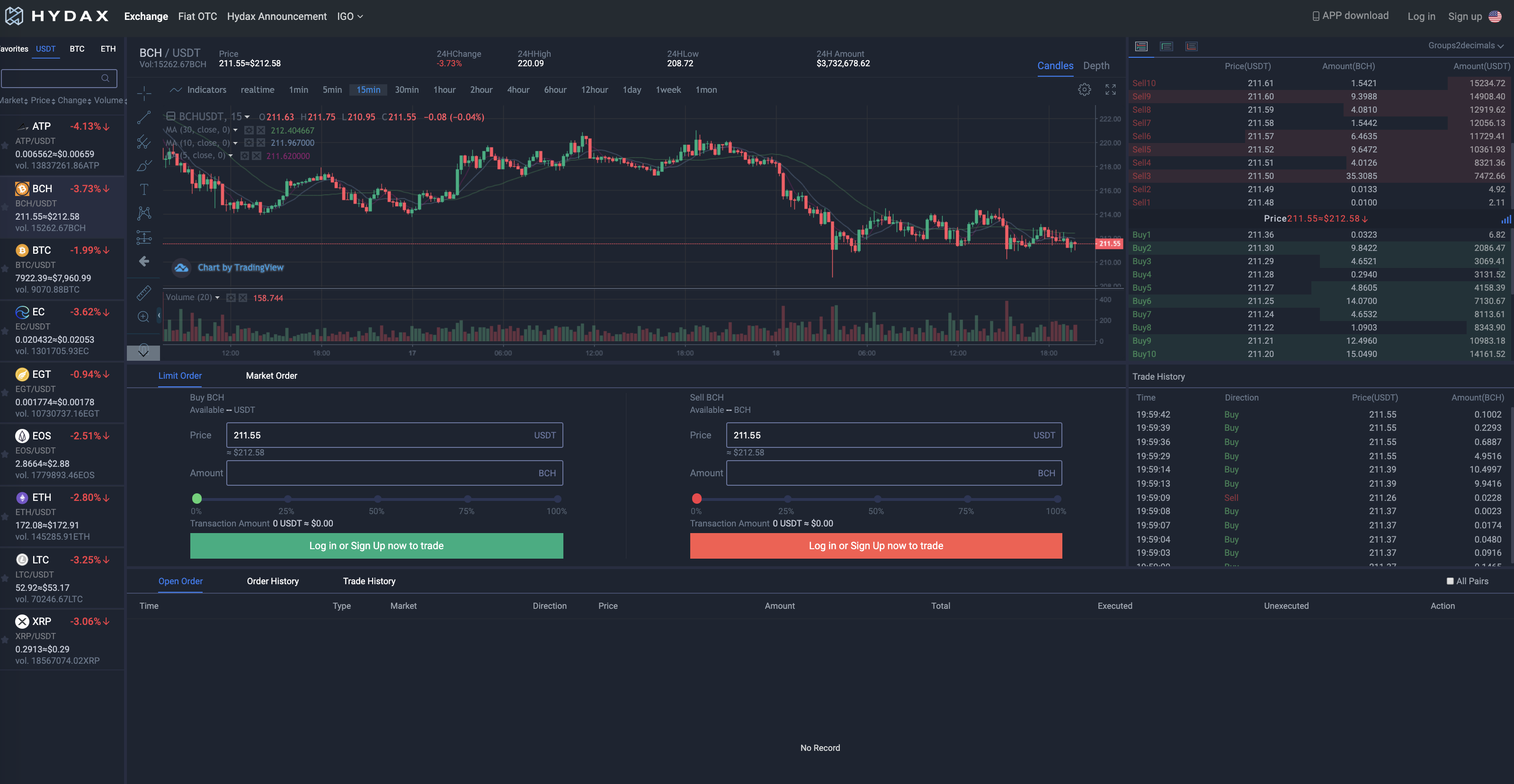Favorite the EC/USDT pair star
This screenshot has width=1514, height=784.
(5, 331)
